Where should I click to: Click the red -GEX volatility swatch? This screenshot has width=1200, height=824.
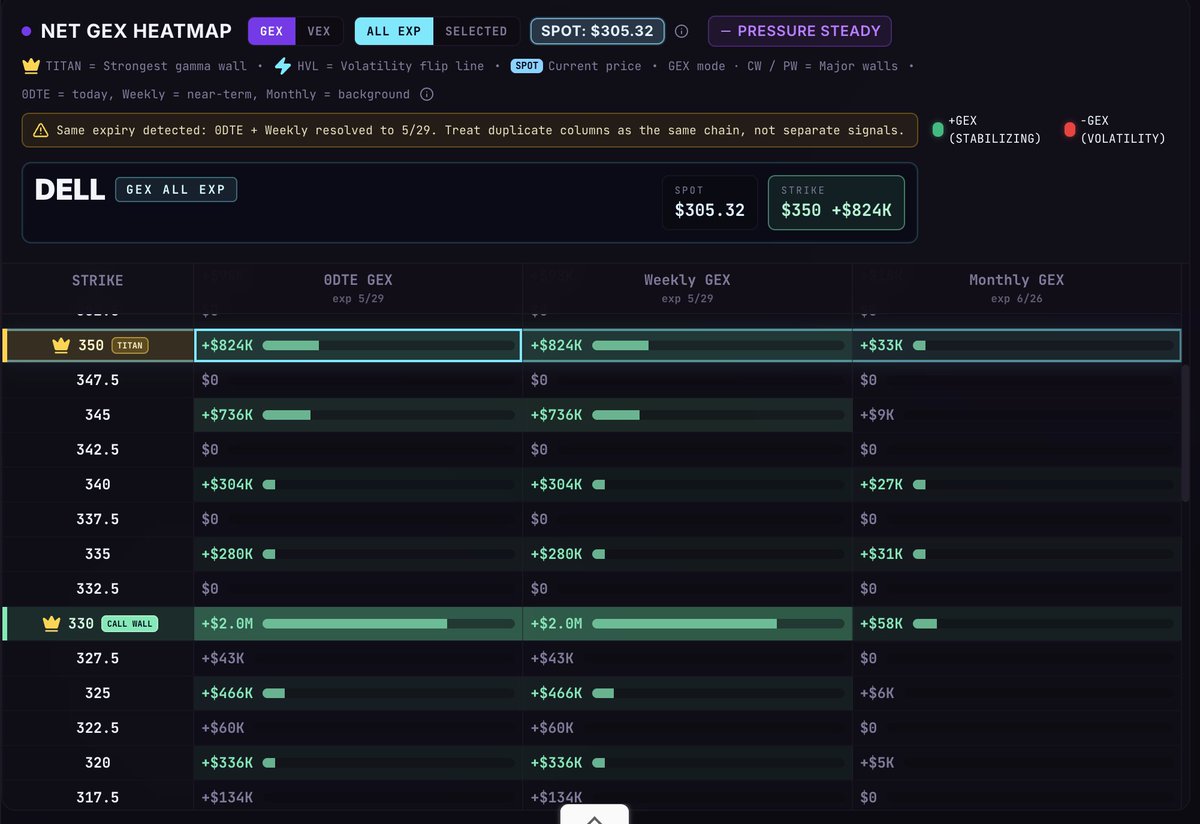click(1070, 129)
